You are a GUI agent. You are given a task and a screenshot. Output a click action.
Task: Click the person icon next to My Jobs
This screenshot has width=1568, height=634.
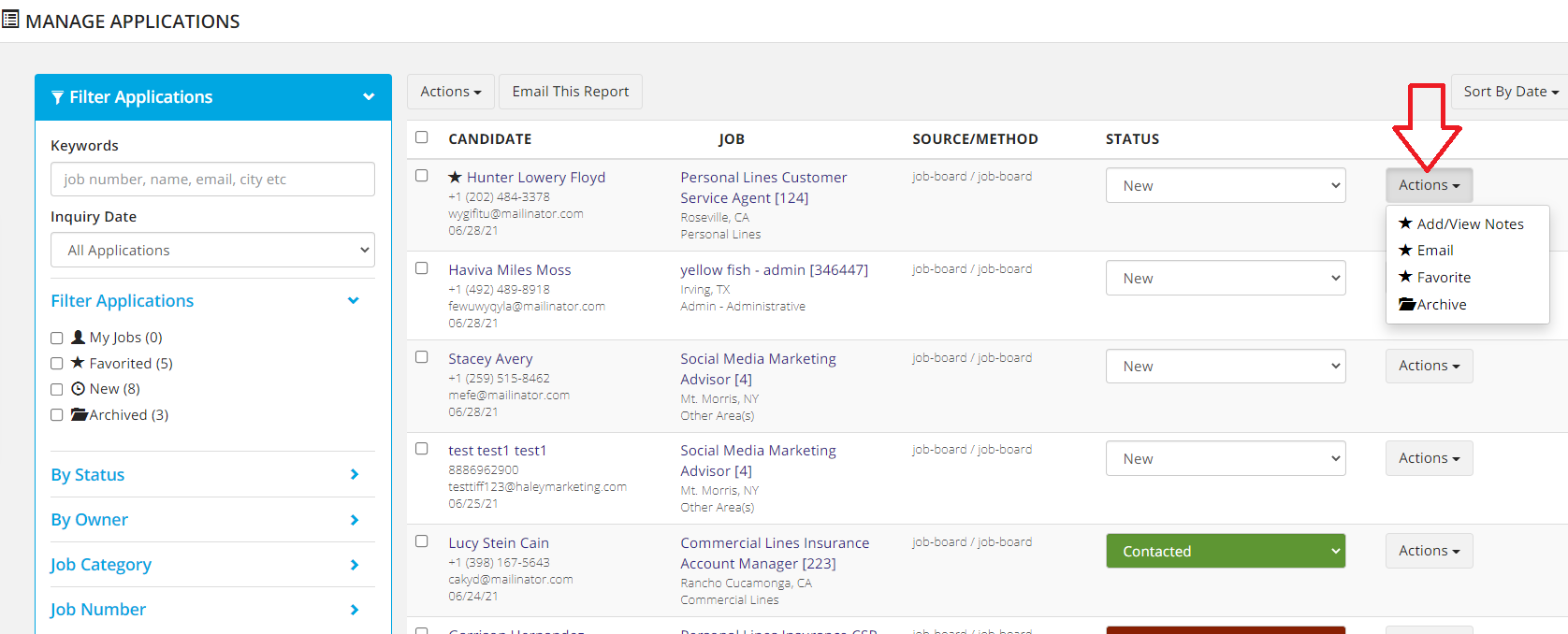[x=79, y=337]
